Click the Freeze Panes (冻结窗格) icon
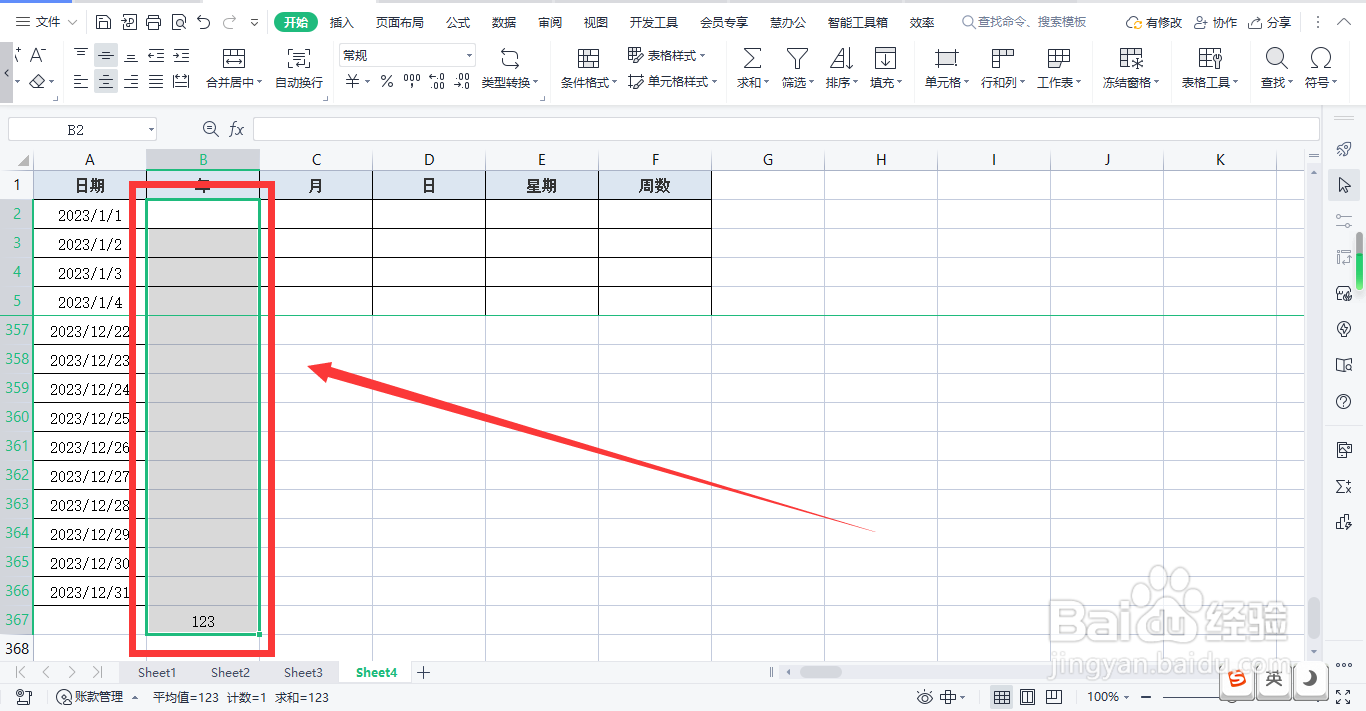 click(x=1131, y=58)
